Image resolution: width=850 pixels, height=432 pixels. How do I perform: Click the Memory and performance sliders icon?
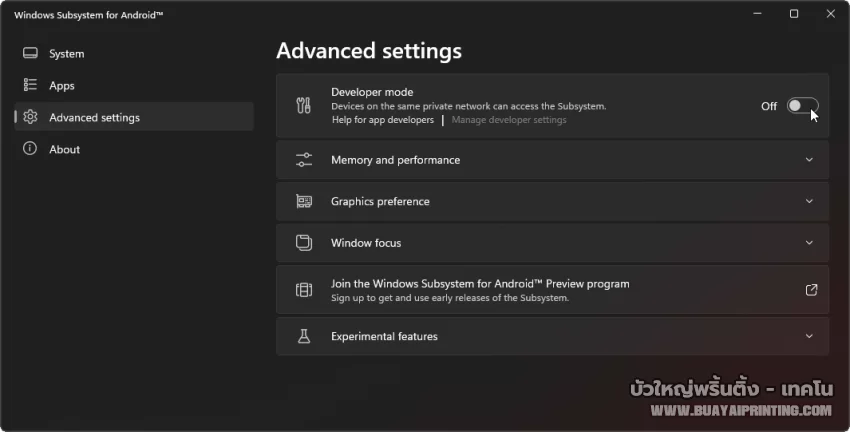[x=304, y=160]
